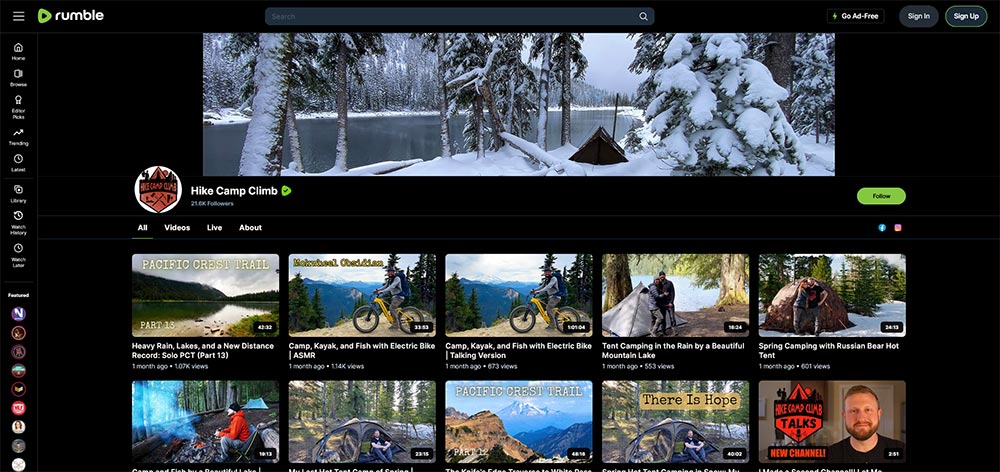This screenshot has height=472, width=1000.
Task: Click the Hike Camp Climb channel avatar
Action: (158, 189)
